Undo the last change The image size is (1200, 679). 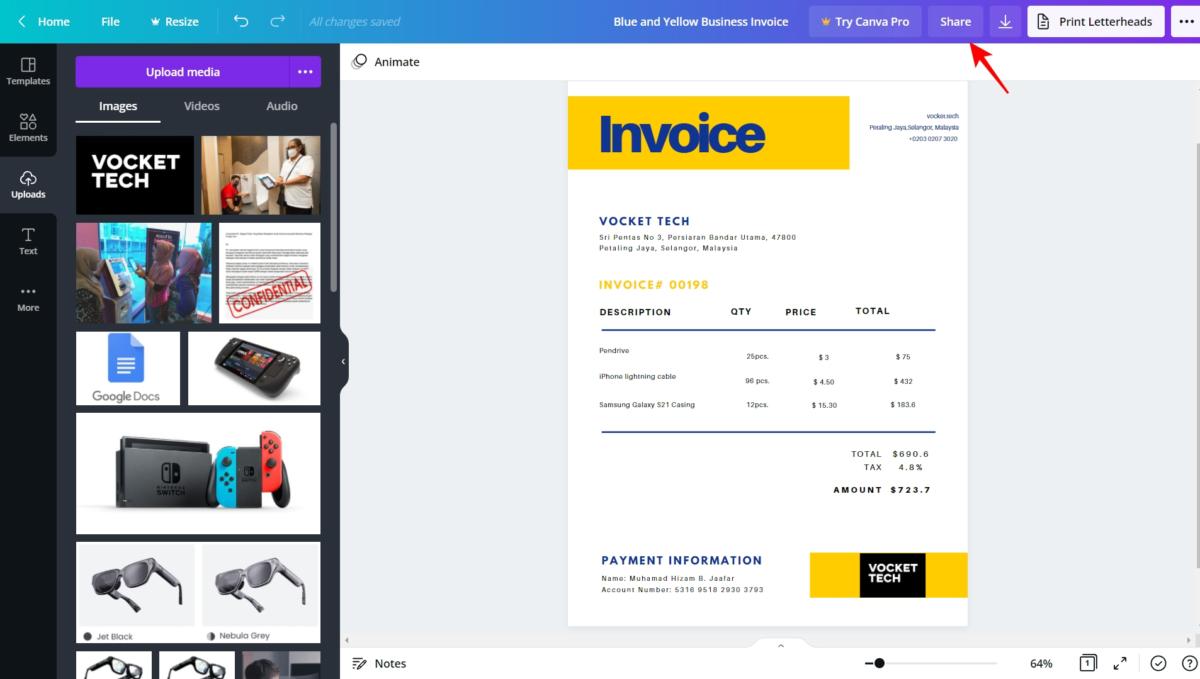click(x=241, y=21)
